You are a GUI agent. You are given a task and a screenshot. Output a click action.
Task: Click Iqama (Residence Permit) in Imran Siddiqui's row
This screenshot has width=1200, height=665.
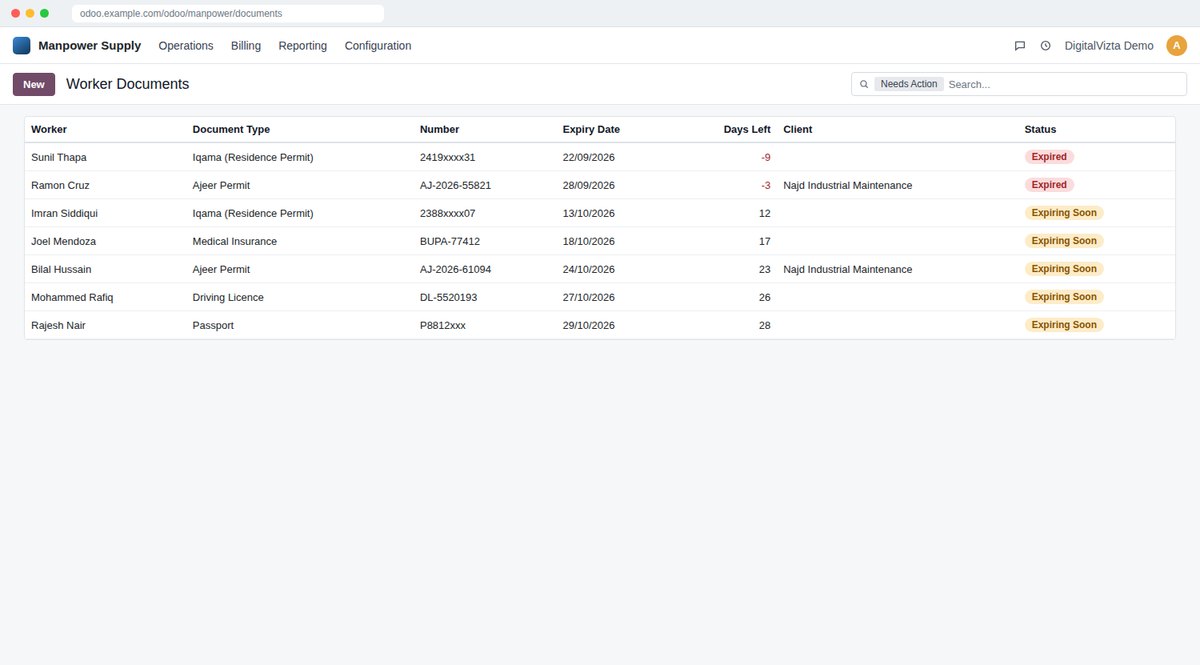tap(253, 213)
